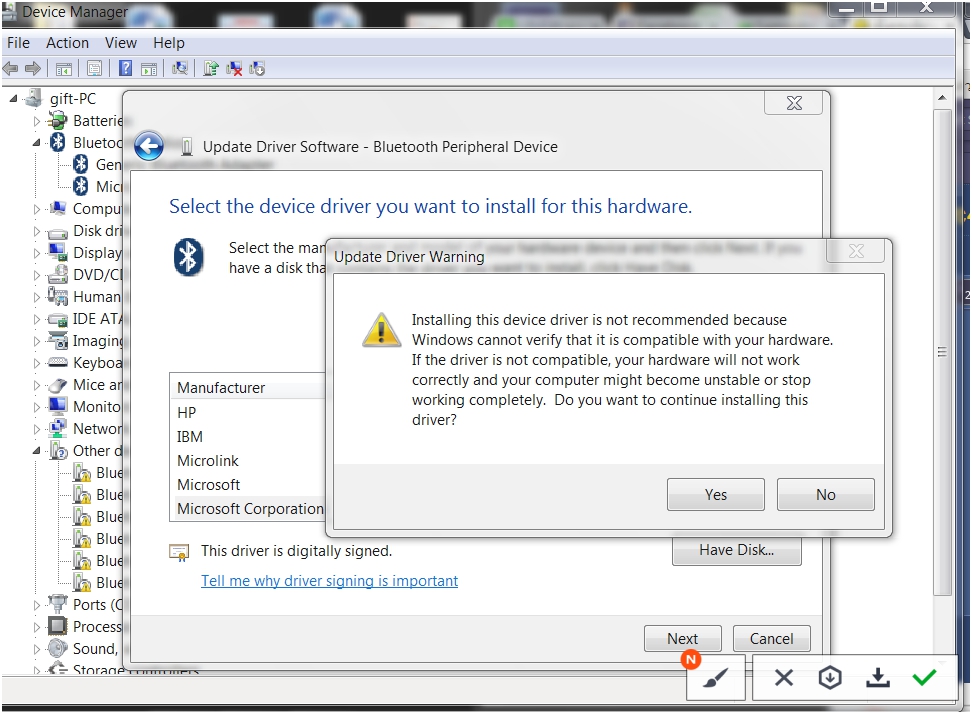Expand the Computer tree node

click(37, 209)
